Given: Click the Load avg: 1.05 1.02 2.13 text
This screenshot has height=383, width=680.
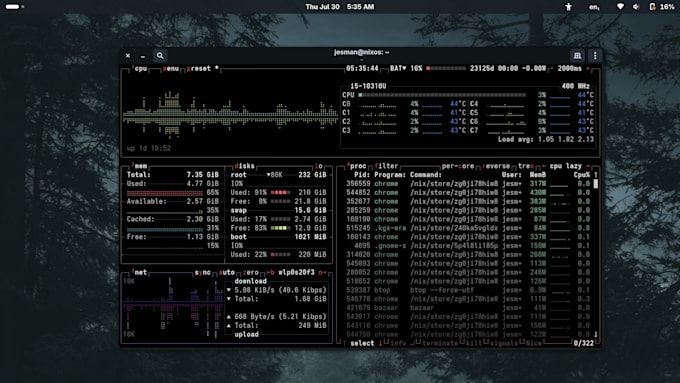Looking at the screenshot, I should coord(546,139).
